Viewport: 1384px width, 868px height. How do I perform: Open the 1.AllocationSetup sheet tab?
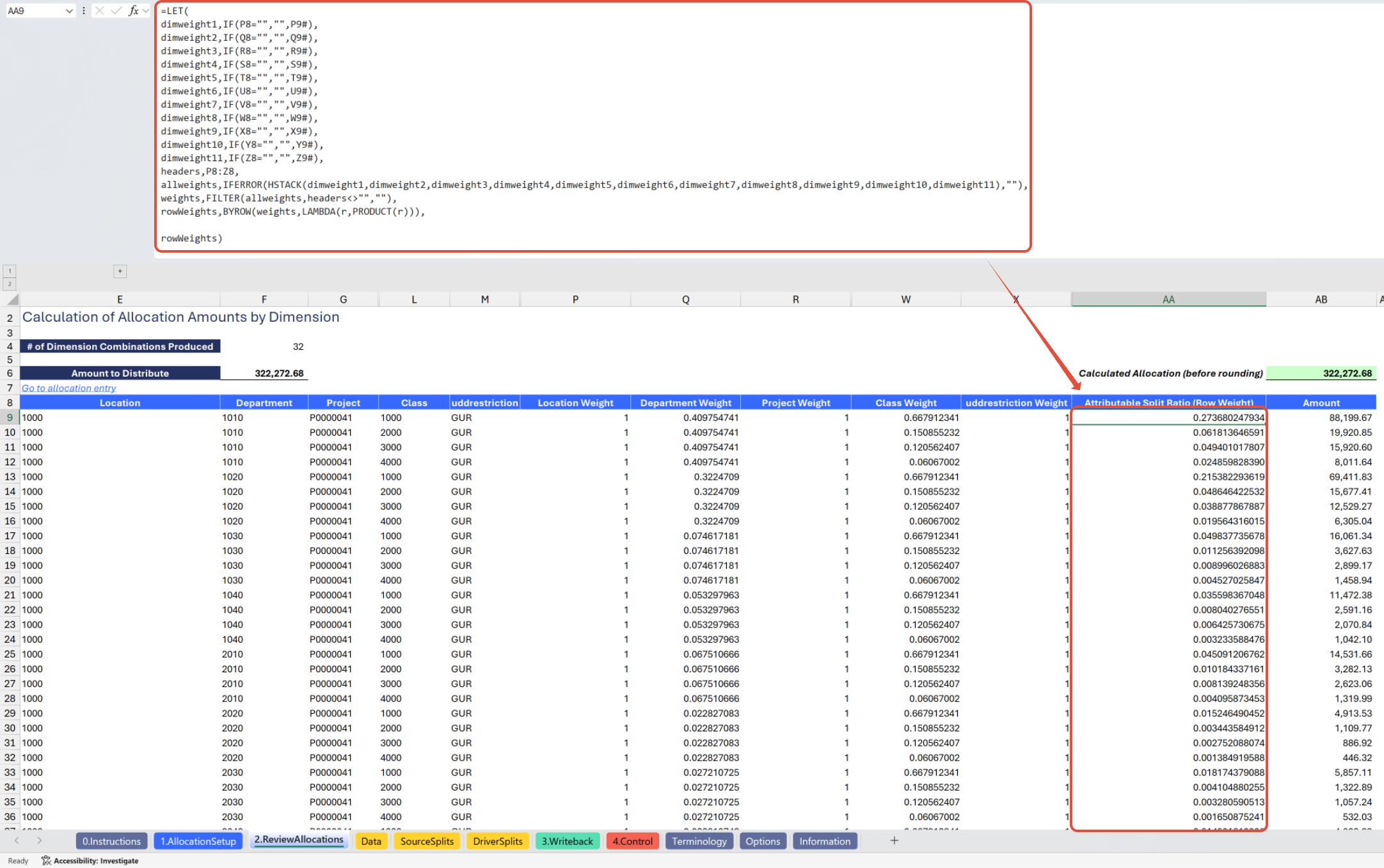(x=198, y=841)
